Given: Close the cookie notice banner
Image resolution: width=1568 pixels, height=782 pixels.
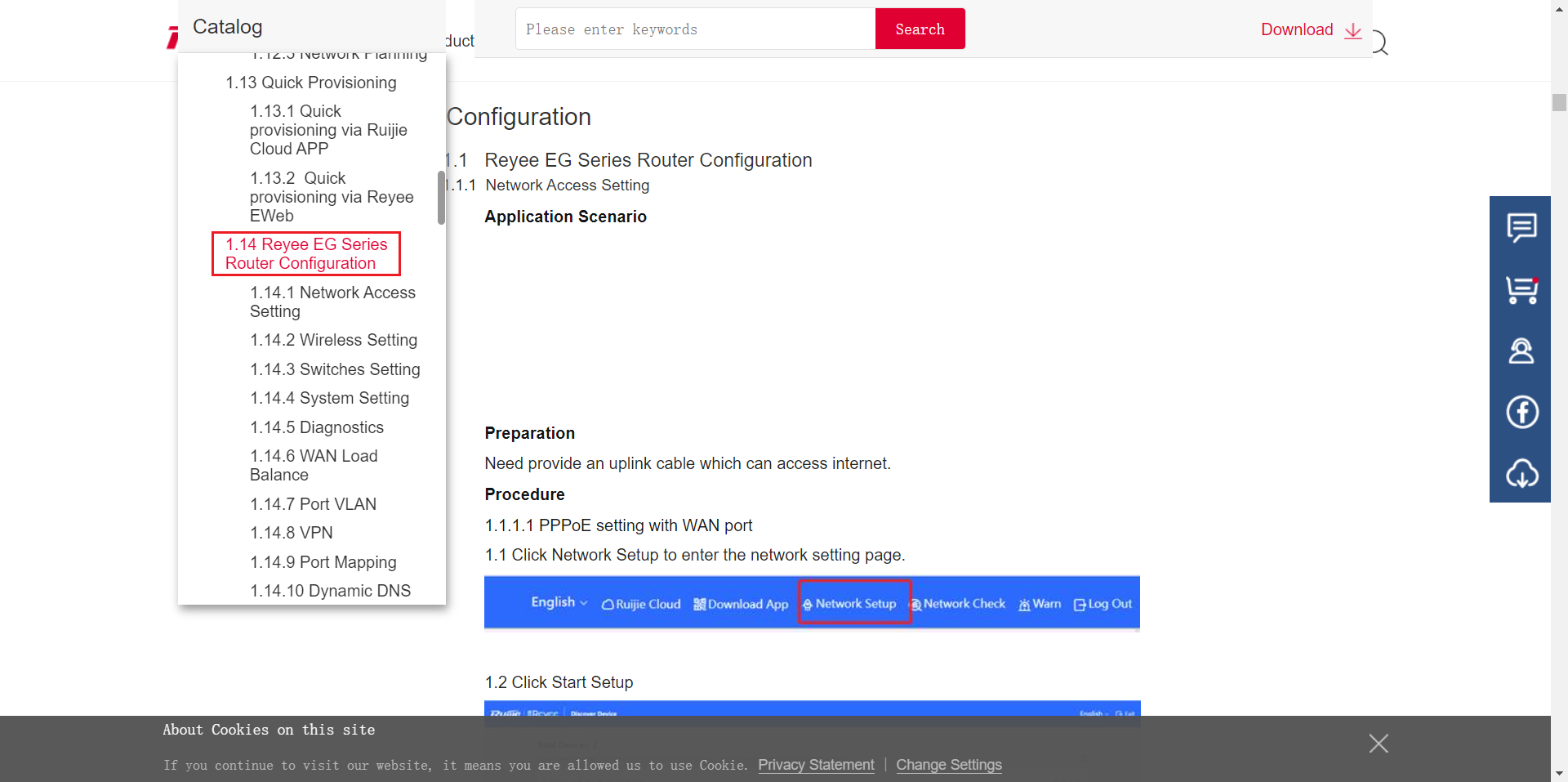Looking at the screenshot, I should pos(1379,744).
